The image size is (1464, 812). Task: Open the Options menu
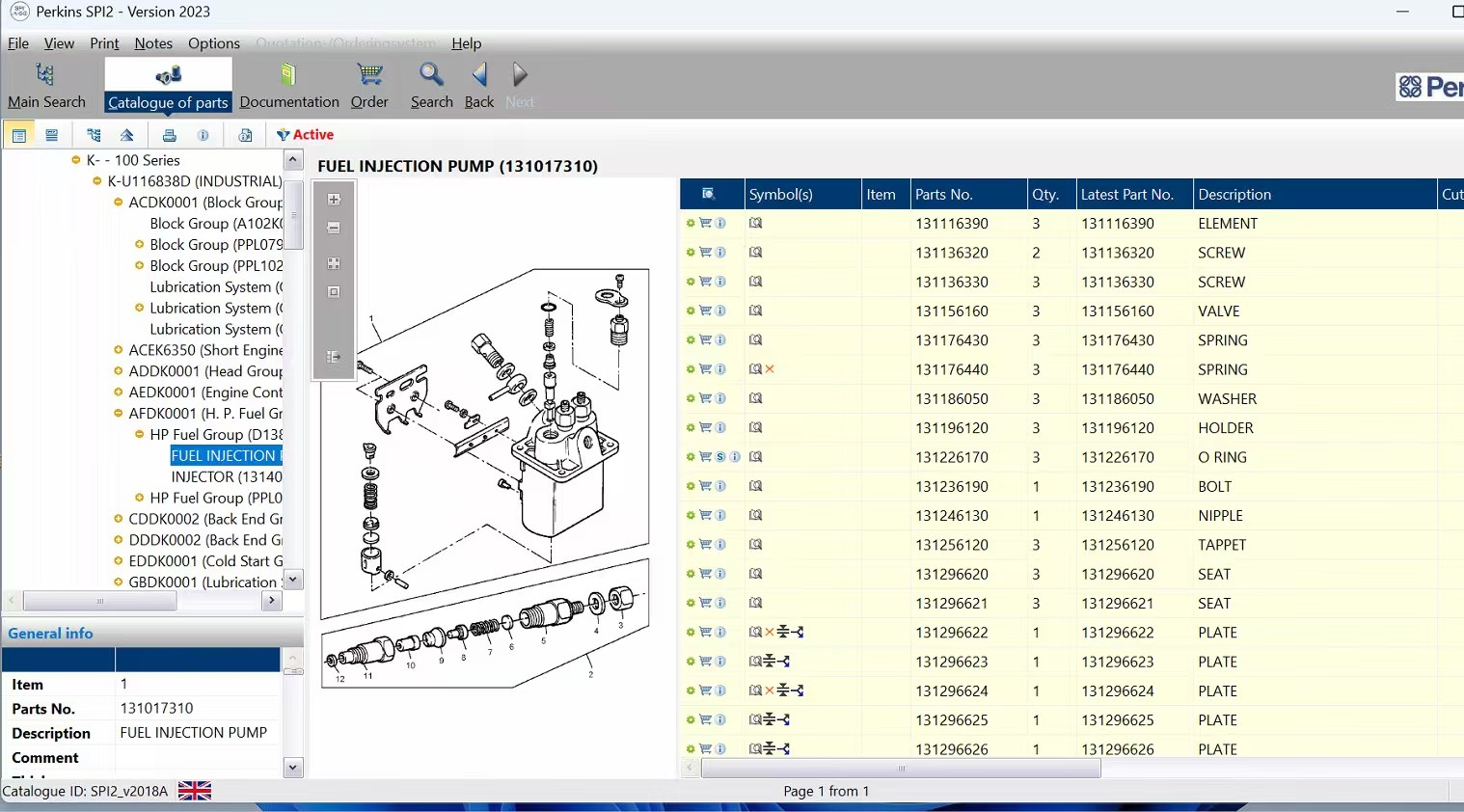pyautogui.click(x=213, y=43)
